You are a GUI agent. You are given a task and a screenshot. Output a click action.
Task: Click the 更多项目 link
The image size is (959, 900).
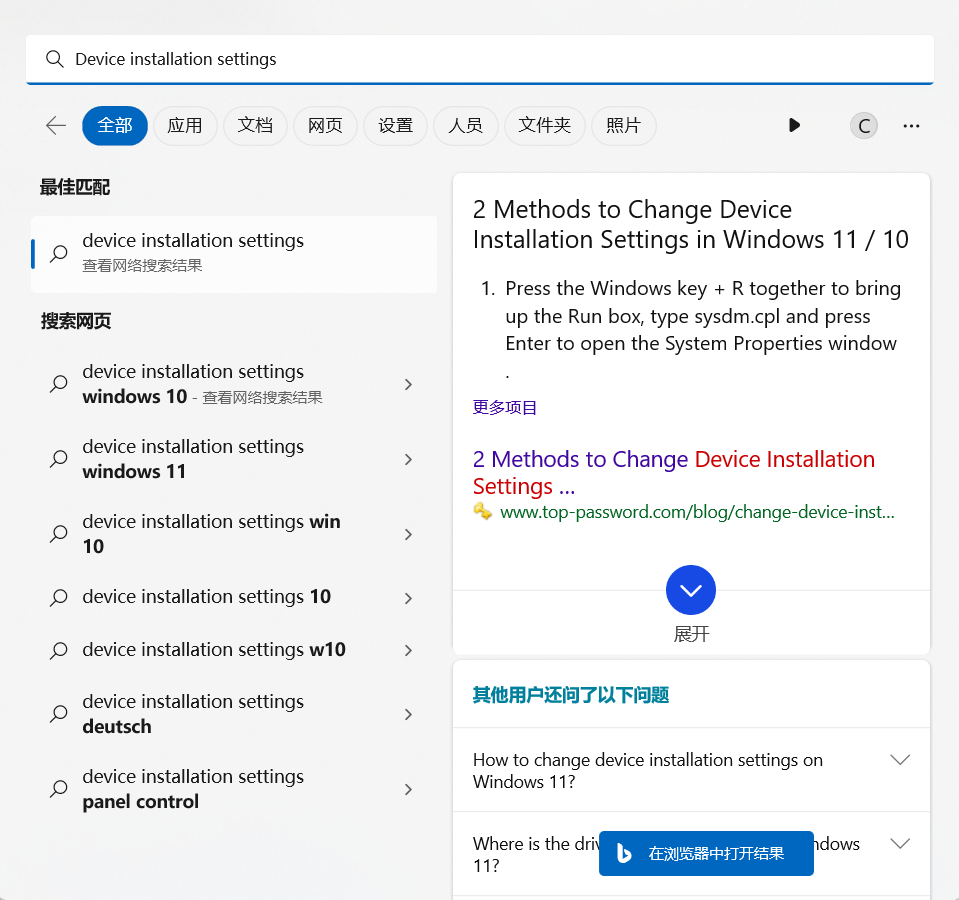point(505,407)
